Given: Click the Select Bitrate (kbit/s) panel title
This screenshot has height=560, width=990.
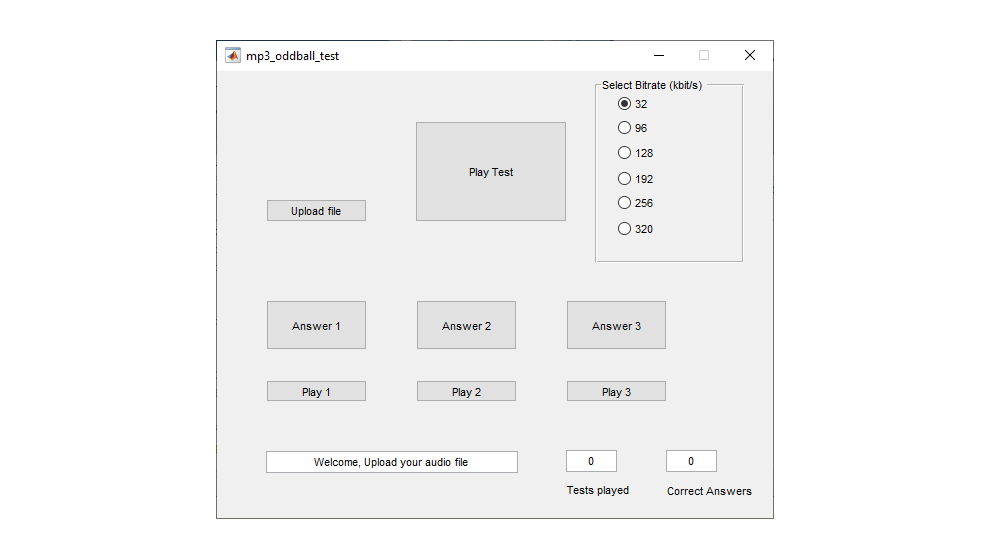Looking at the screenshot, I should [x=652, y=85].
